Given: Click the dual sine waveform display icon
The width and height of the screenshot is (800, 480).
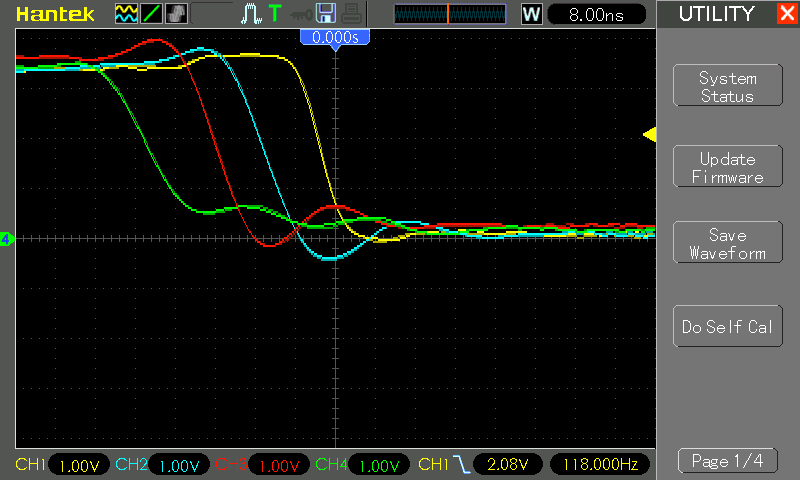Looking at the screenshot, I should [x=126, y=14].
